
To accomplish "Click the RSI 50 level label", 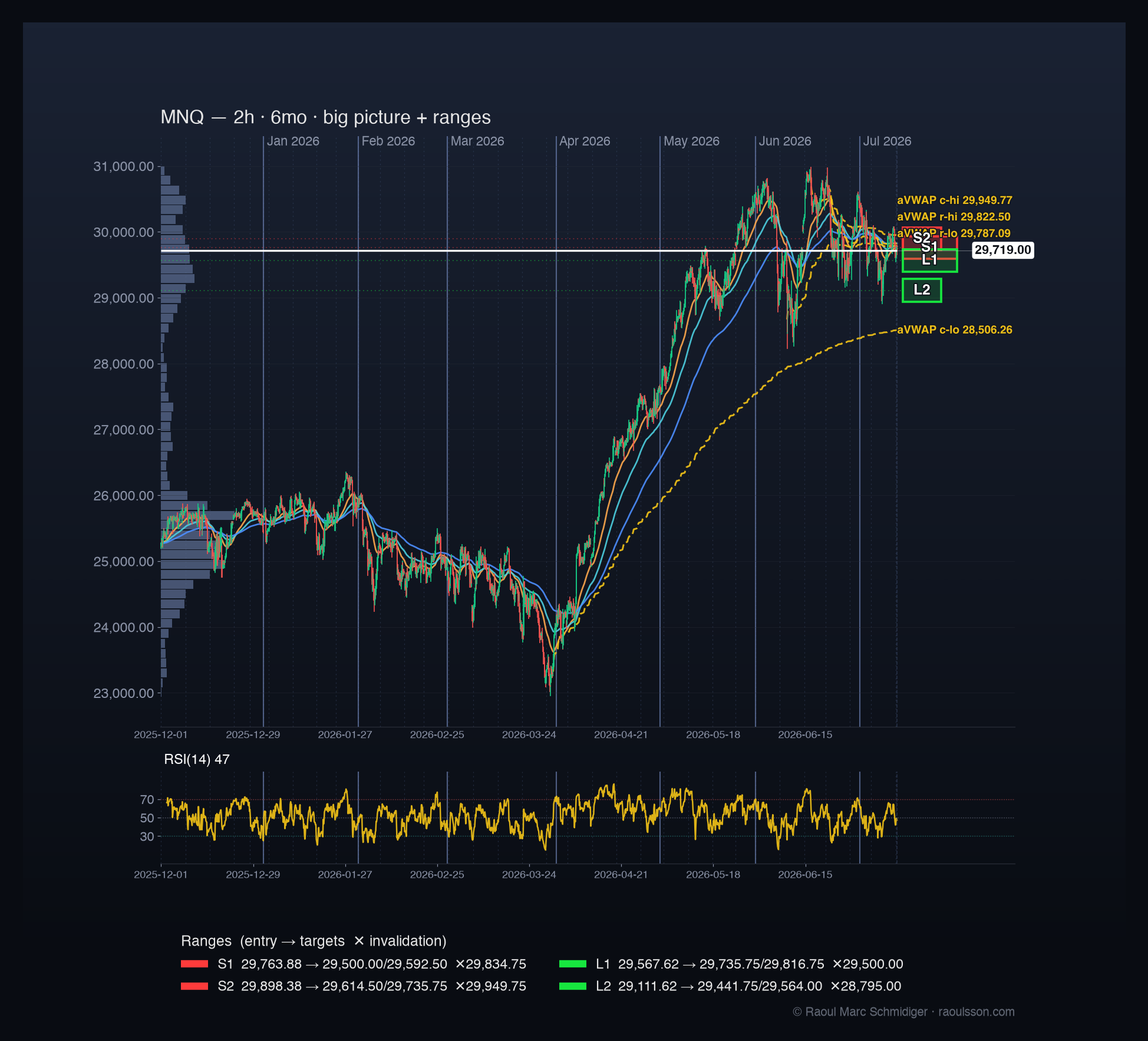I will point(147,818).
